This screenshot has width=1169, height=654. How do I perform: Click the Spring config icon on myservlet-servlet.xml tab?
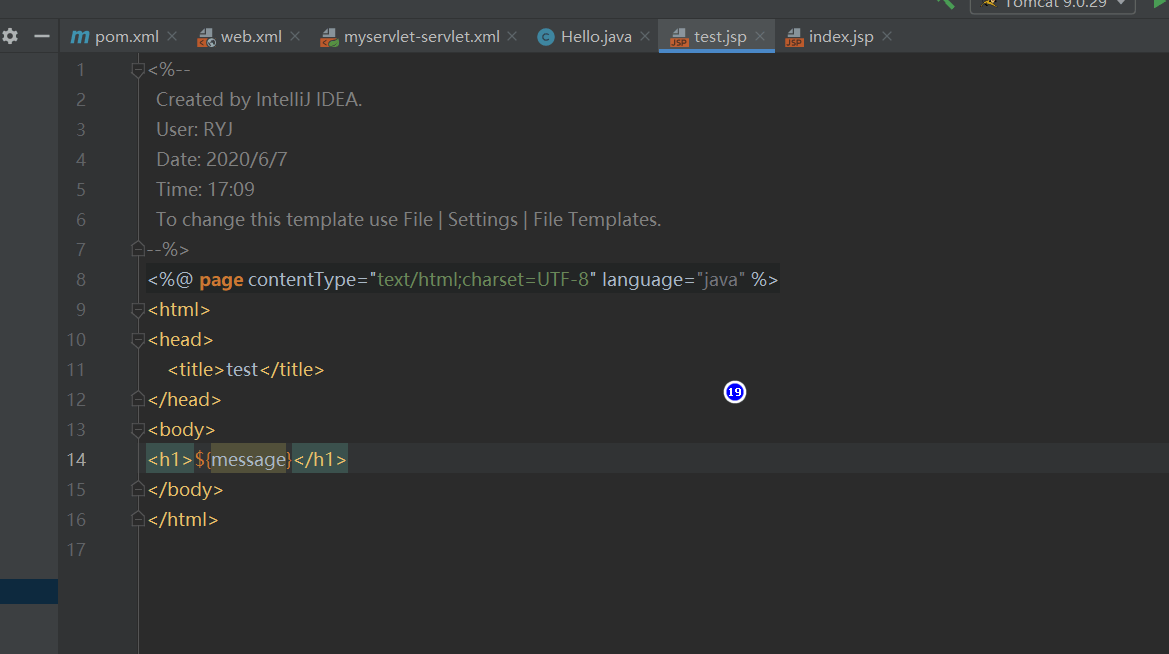329,38
